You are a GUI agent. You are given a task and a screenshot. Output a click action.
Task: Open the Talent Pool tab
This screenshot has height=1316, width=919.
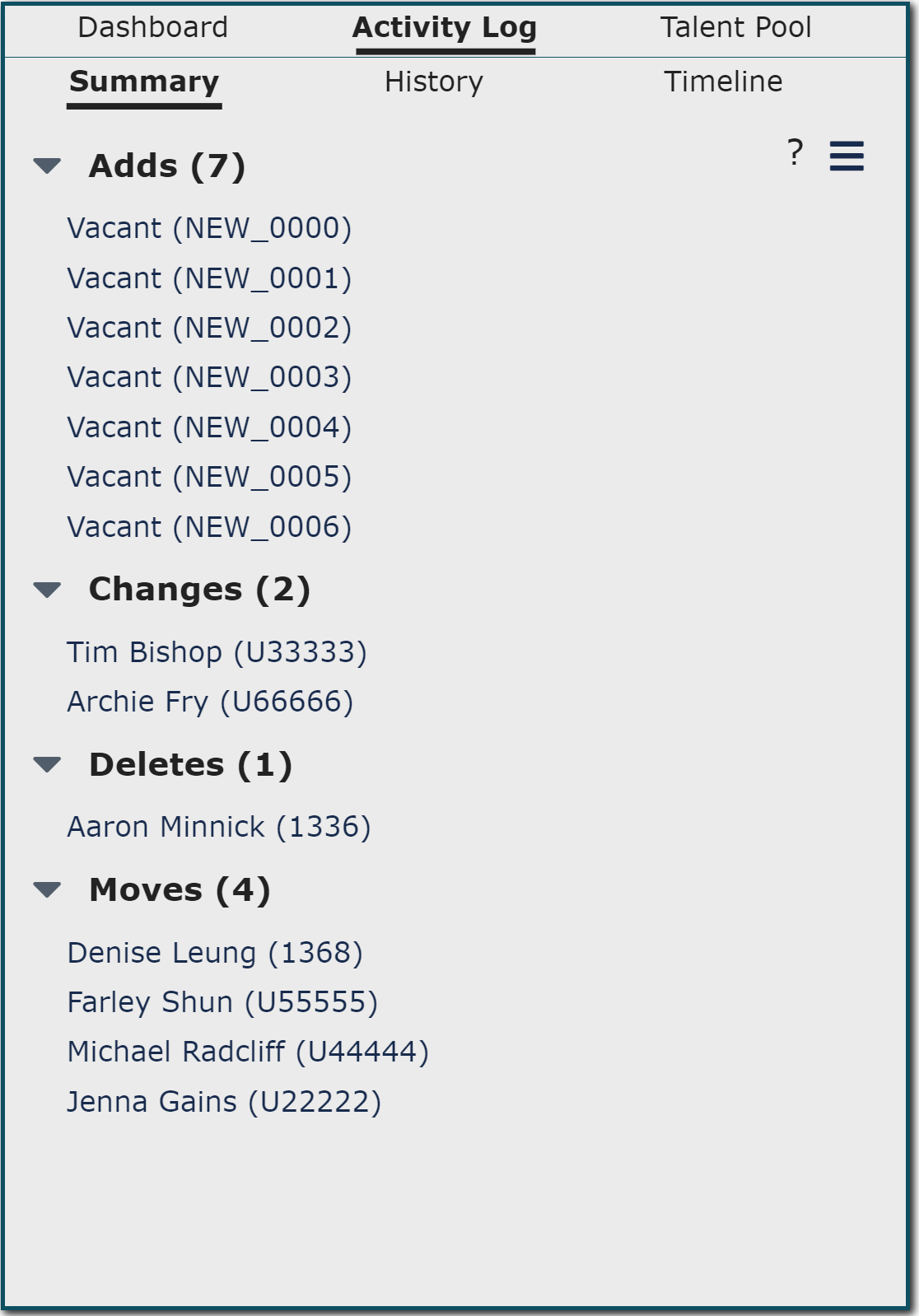click(735, 28)
